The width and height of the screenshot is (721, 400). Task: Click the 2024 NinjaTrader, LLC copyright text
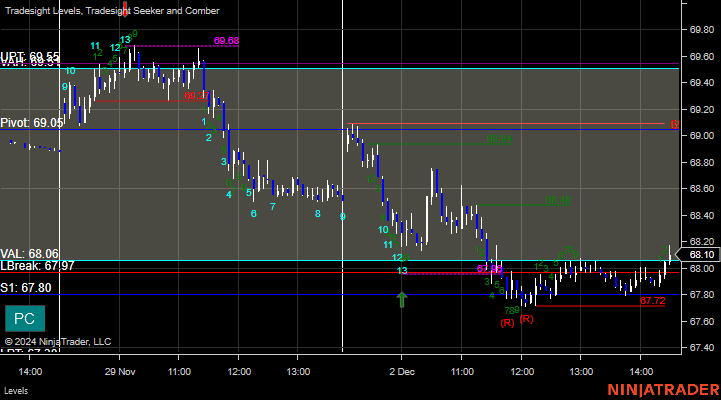(58, 342)
